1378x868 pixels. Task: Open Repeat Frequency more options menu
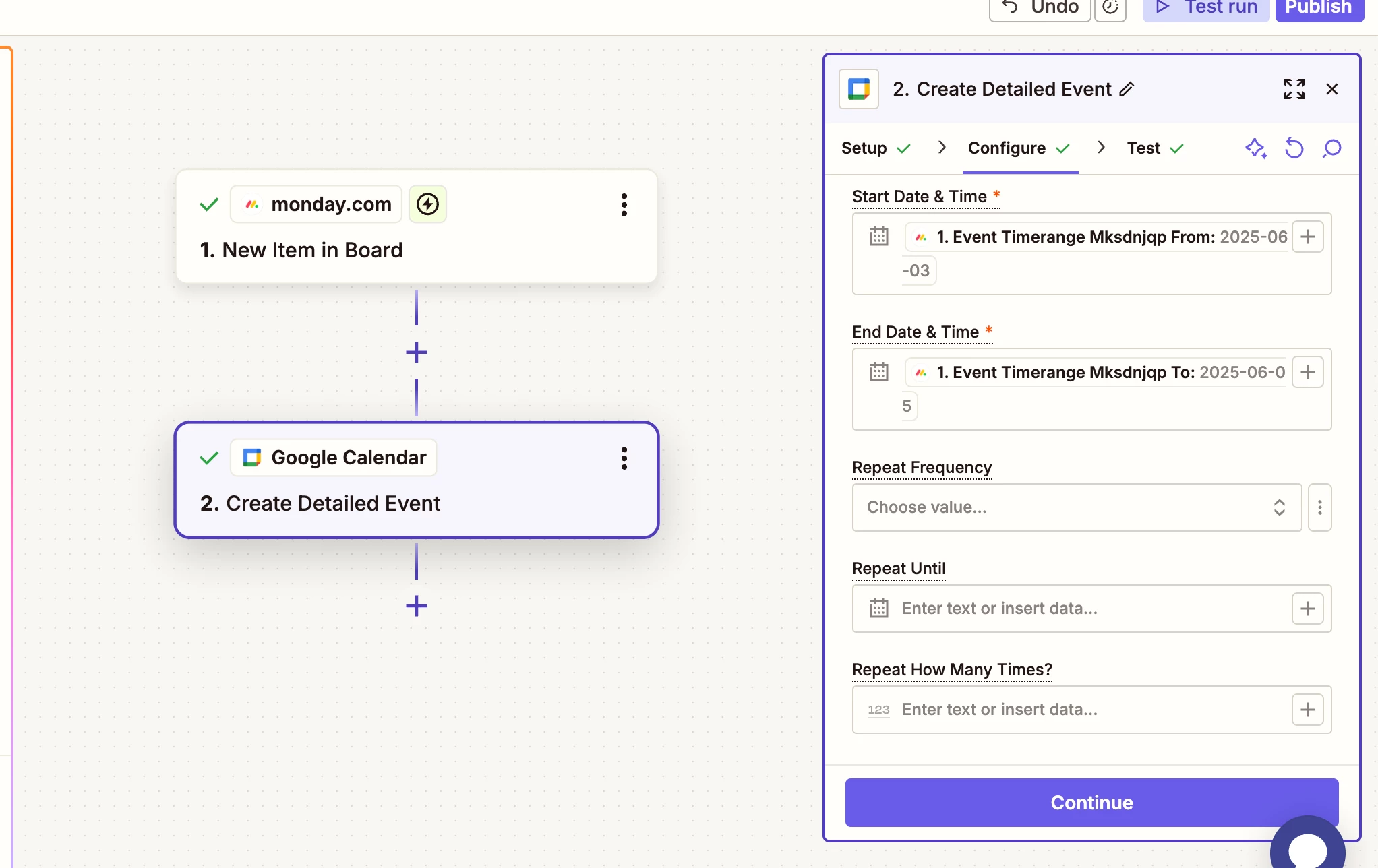tap(1320, 507)
